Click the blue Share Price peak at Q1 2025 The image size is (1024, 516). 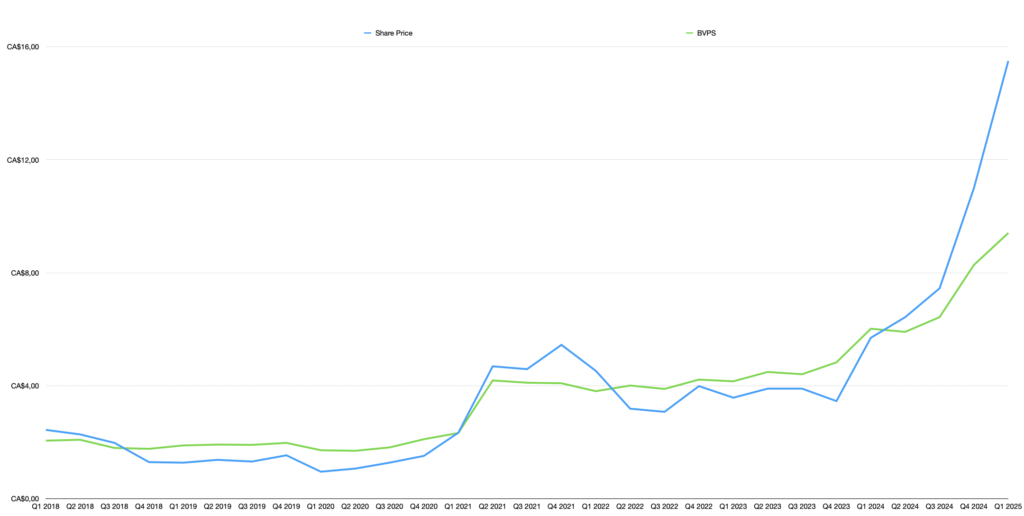pos(1008,62)
